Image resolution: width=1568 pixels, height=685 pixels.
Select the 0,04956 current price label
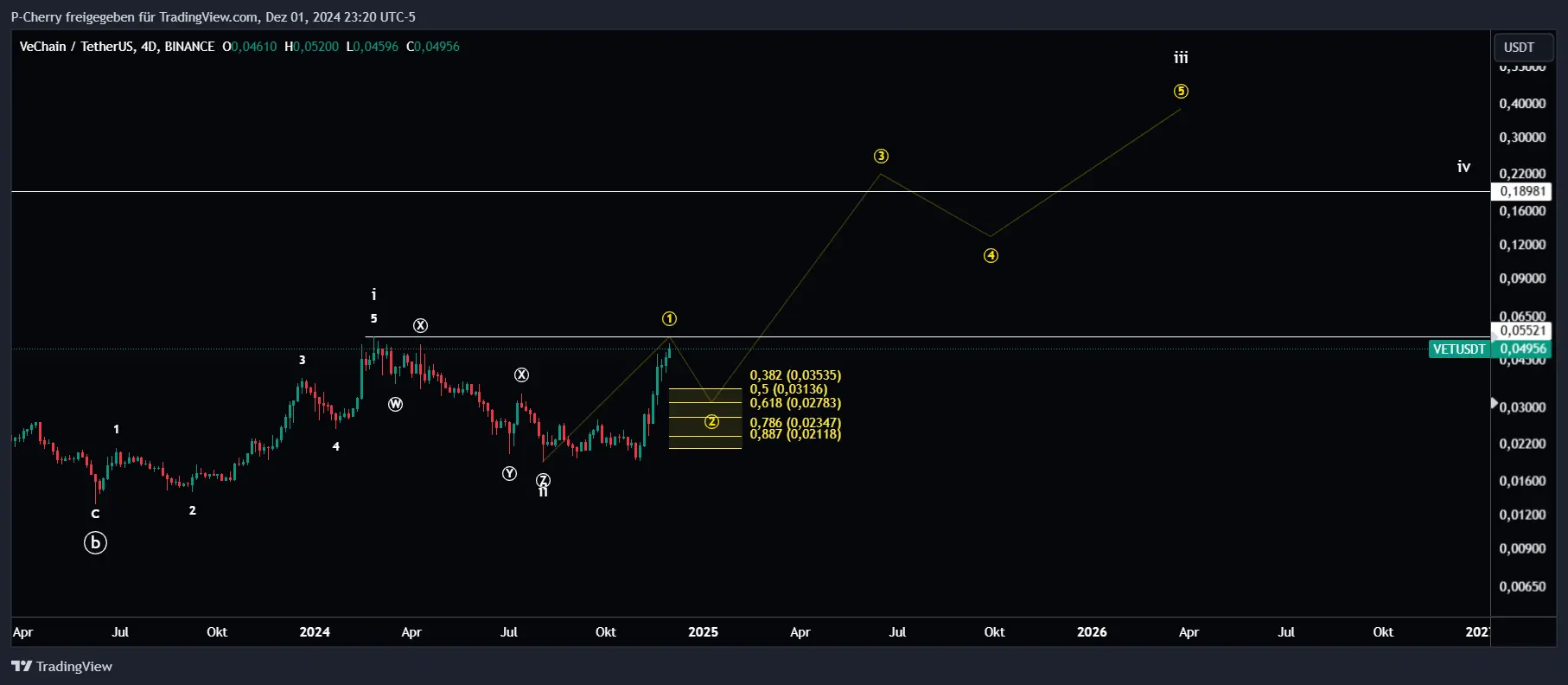point(1522,349)
